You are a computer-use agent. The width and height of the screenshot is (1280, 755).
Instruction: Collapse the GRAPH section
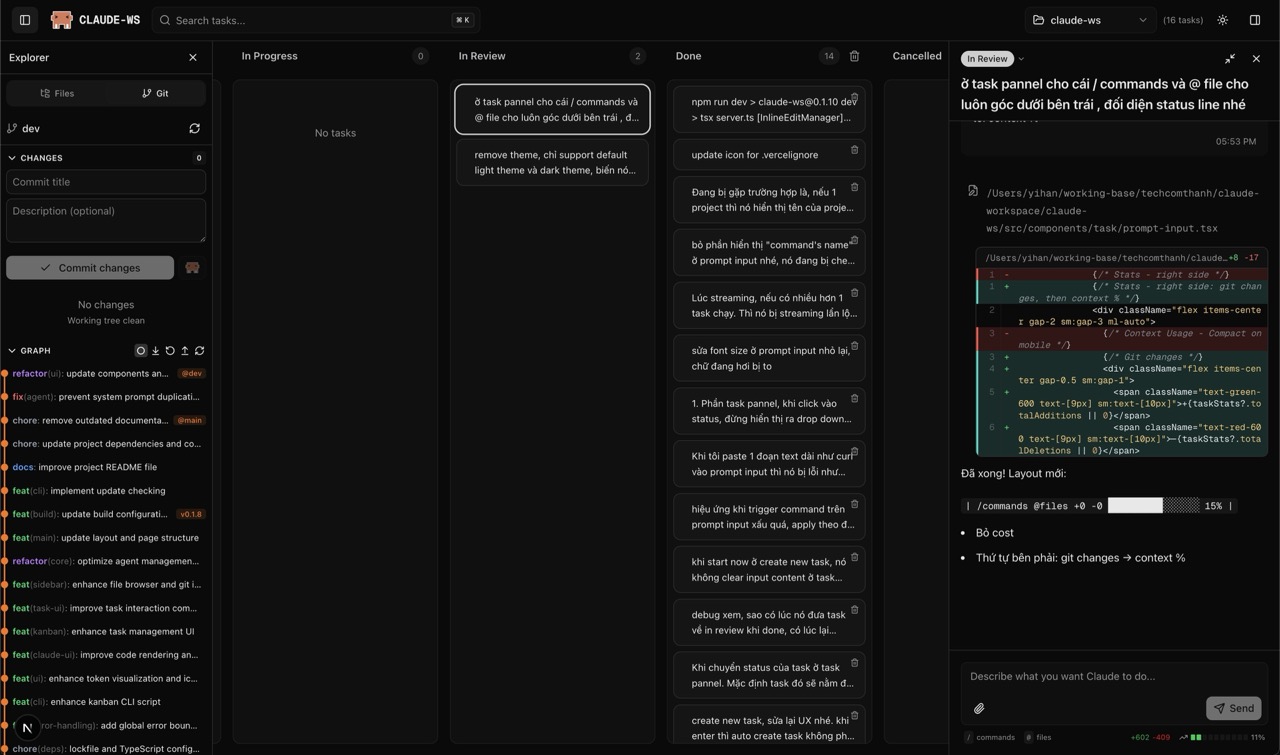[x=12, y=351]
